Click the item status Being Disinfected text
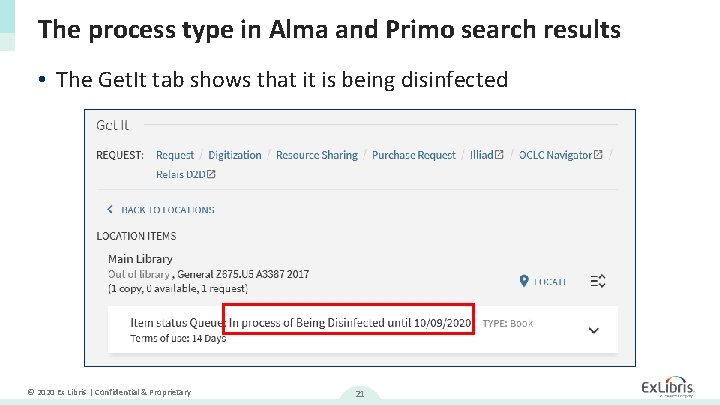 (350, 323)
